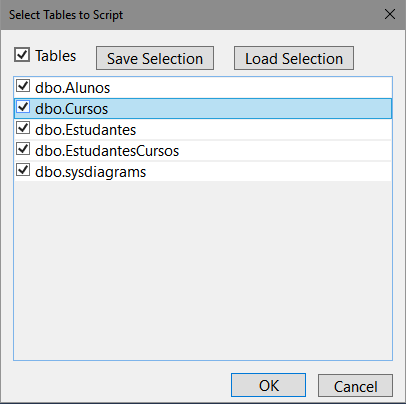The image size is (408, 404).
Task: Click the Select Tables to Script title
Action: pos(66,15)
